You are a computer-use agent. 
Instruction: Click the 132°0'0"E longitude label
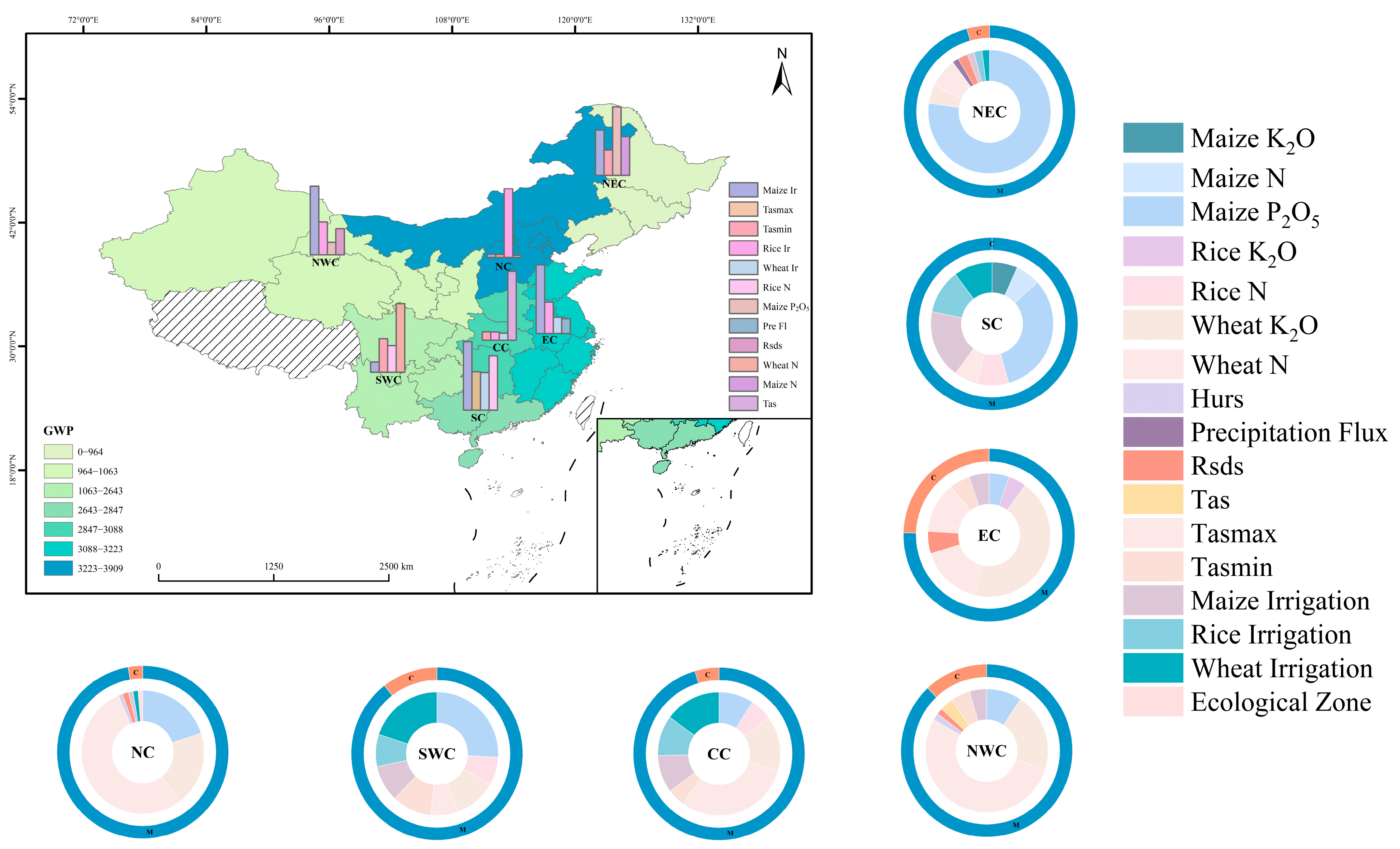tap(698, 20)
